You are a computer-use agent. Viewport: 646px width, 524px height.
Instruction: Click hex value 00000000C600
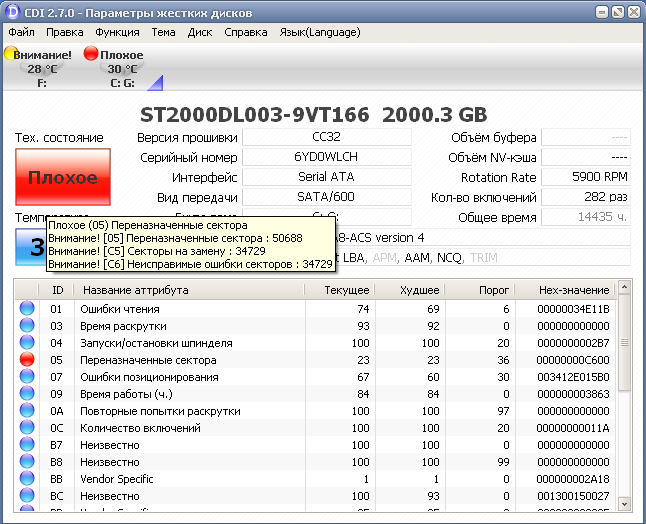coord(573,360)
